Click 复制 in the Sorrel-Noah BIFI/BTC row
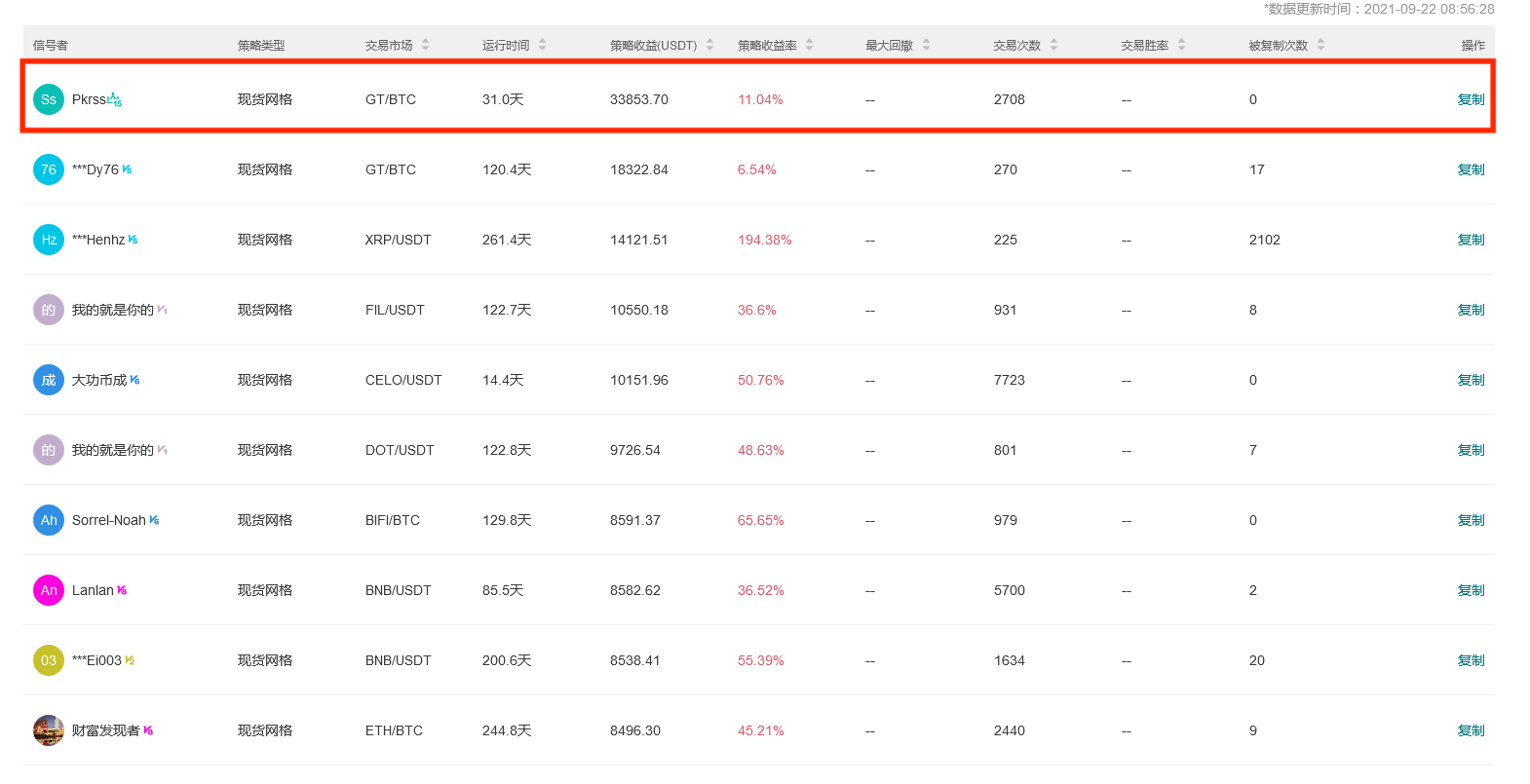The image size is (1530, 784). (1471, 520)
